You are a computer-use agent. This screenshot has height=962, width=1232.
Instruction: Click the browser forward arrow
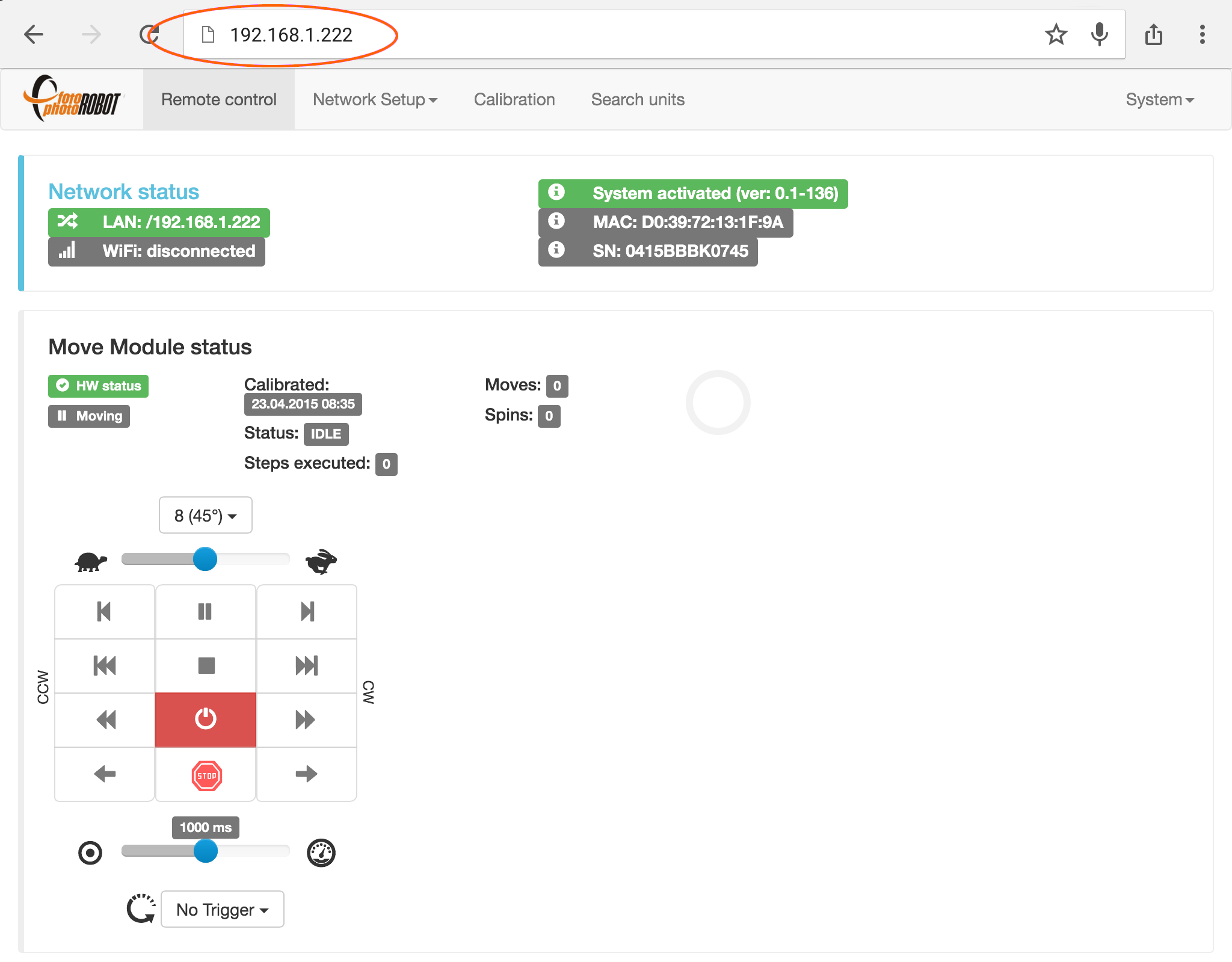point(91,34)
